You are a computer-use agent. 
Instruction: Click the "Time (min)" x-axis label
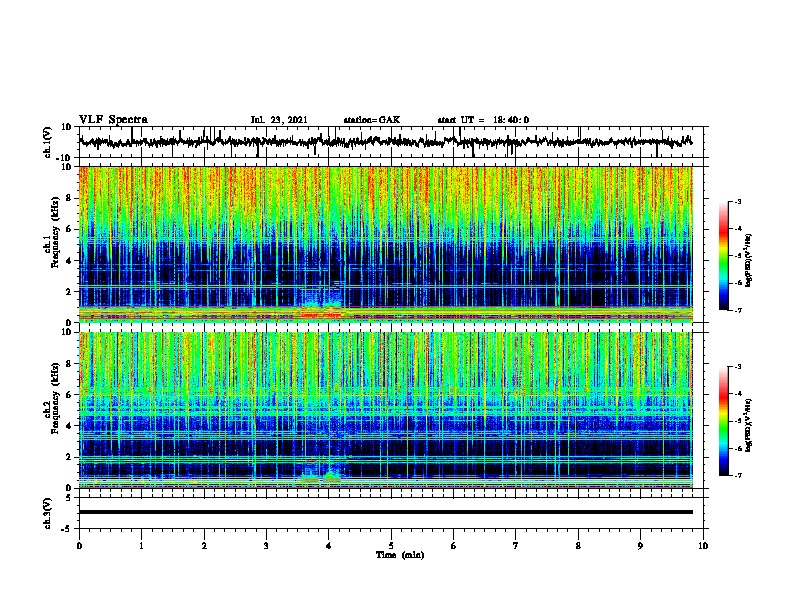tap(400, 555)
